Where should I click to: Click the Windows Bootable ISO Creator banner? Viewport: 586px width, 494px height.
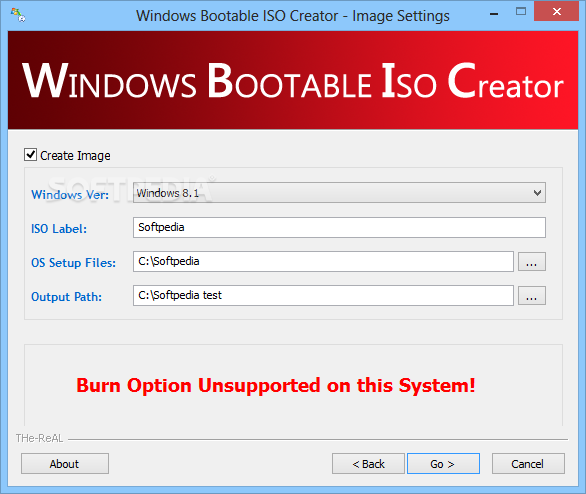293,80
